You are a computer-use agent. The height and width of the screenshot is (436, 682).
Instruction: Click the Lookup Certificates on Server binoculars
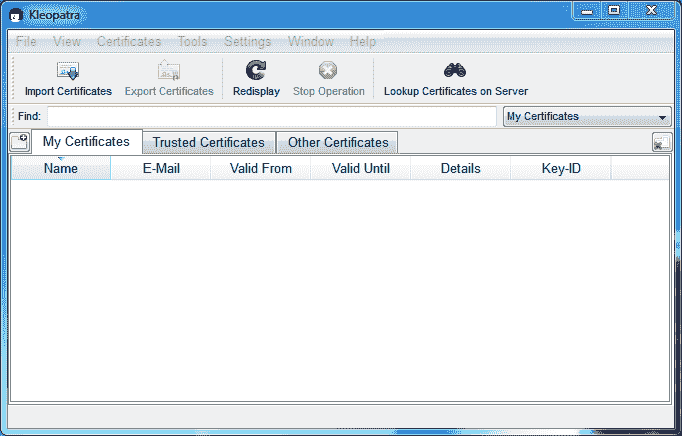(x=455, y=70)
